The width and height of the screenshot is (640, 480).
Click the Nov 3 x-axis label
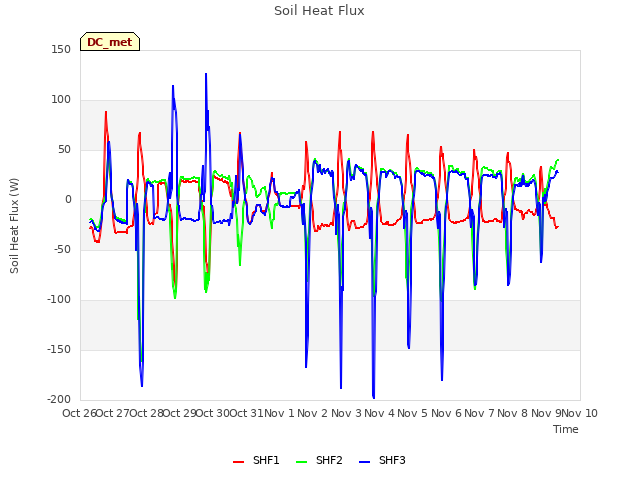(x=346, y=413)
